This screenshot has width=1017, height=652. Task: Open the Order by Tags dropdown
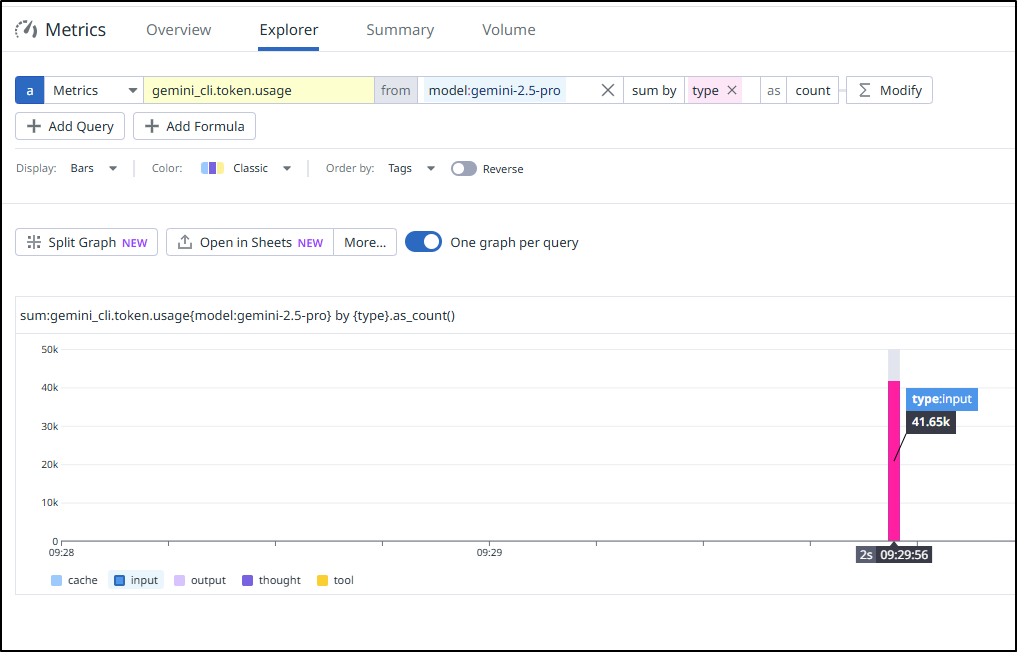[x=411, y=169]
